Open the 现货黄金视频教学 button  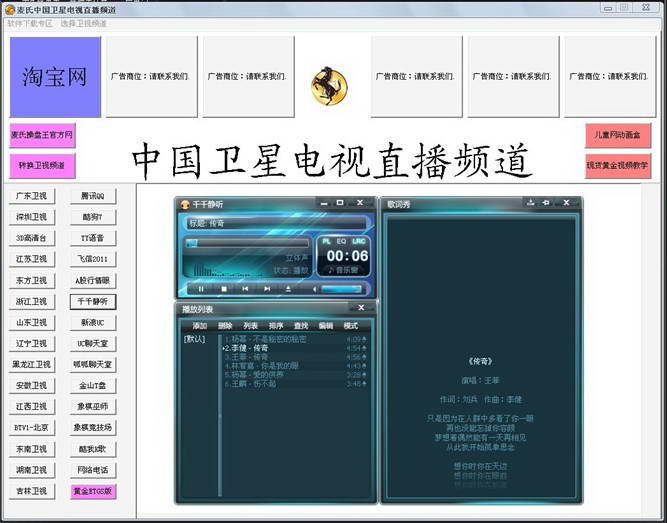(618, 166)
